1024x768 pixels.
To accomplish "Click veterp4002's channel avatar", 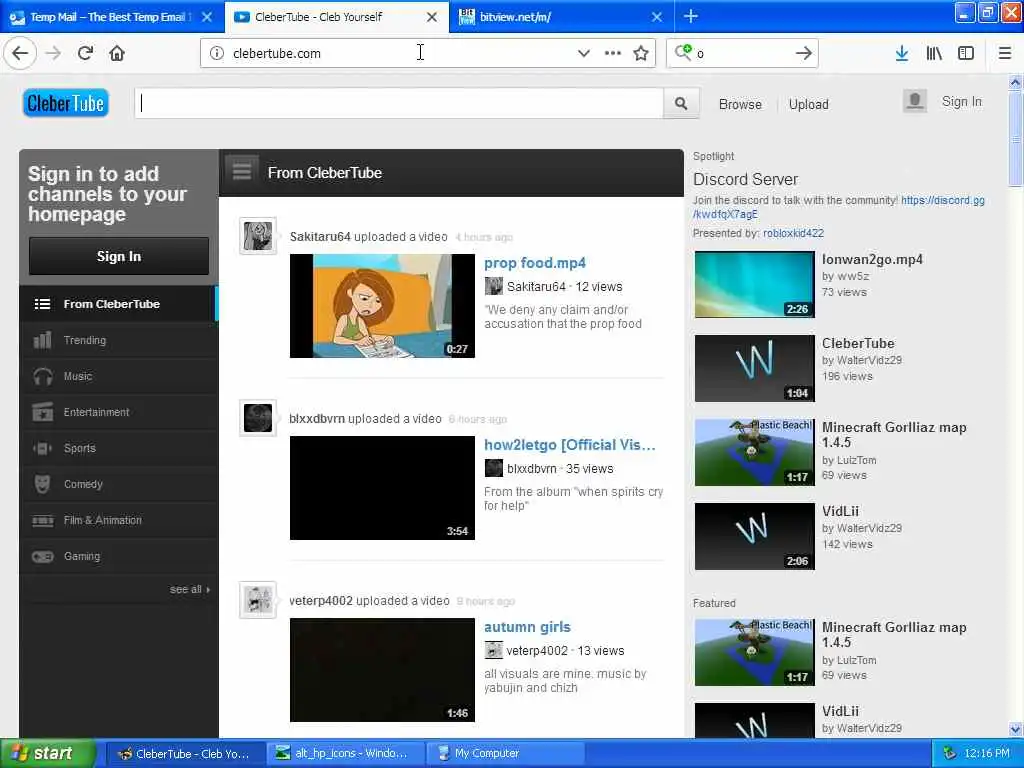I will click(258, 600).
